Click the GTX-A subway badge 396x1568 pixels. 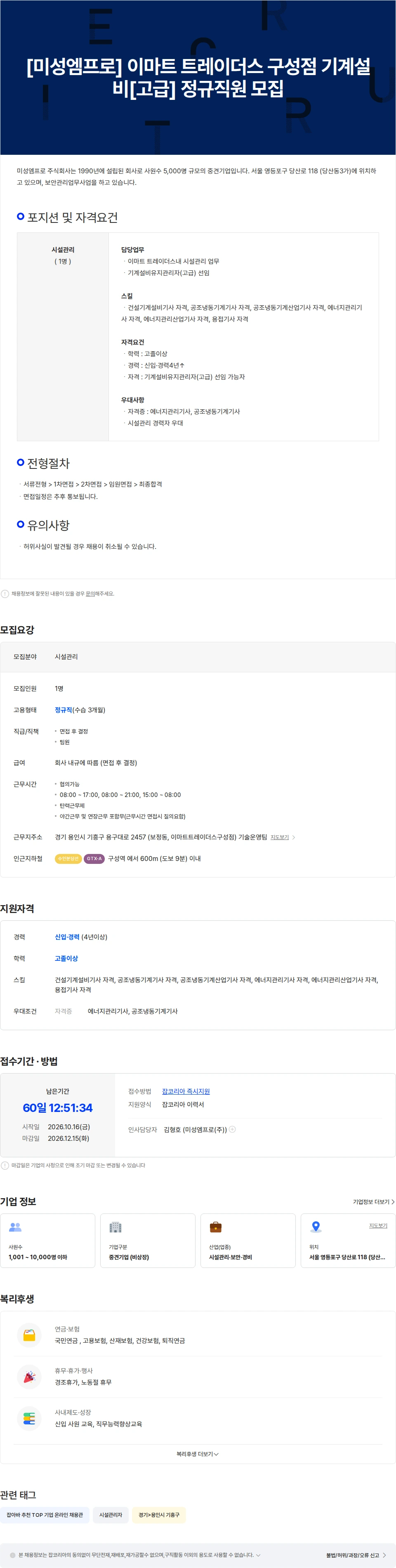pyautogui.click(x=94, y=858)
